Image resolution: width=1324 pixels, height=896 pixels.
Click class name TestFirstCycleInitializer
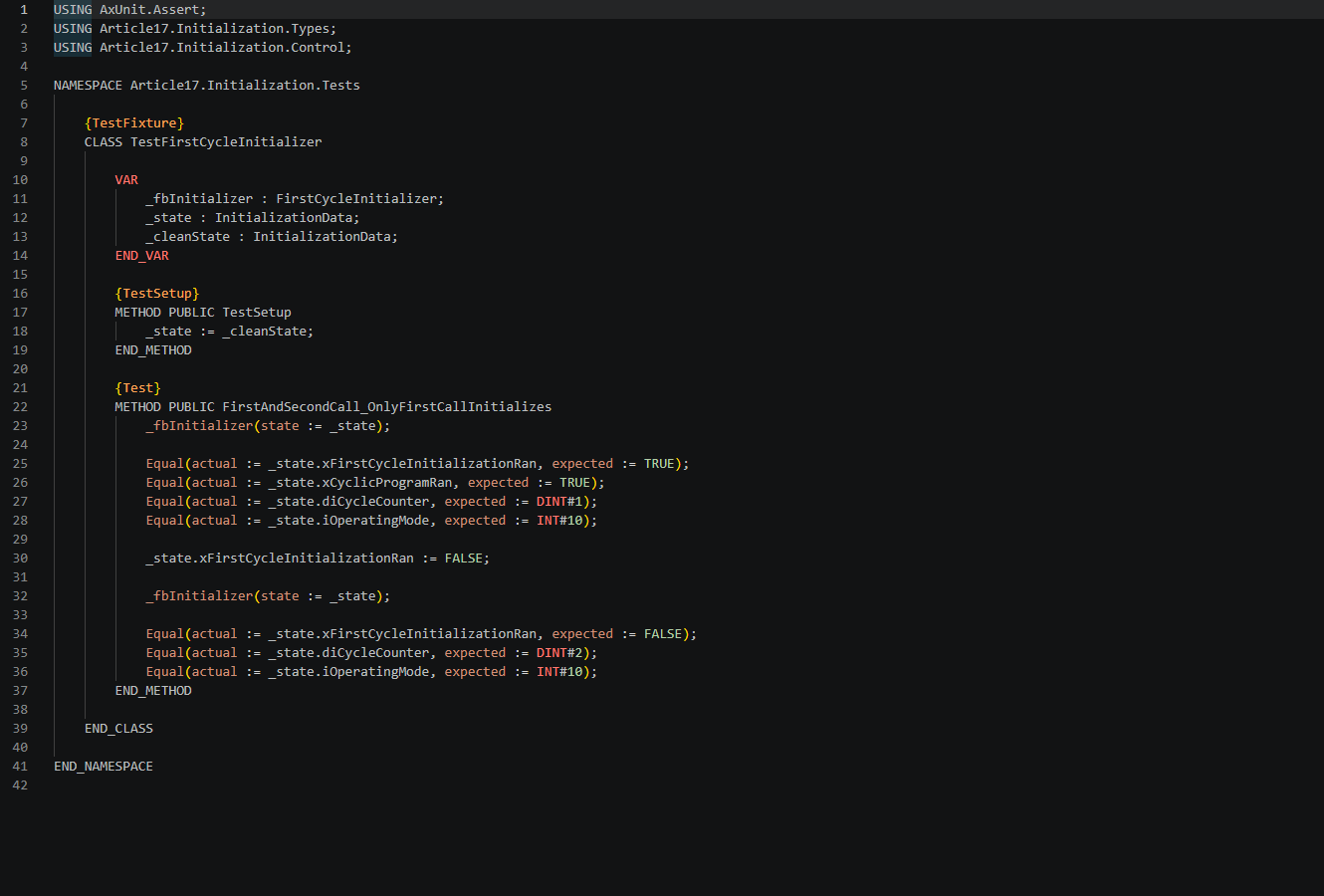pos(226,142)
